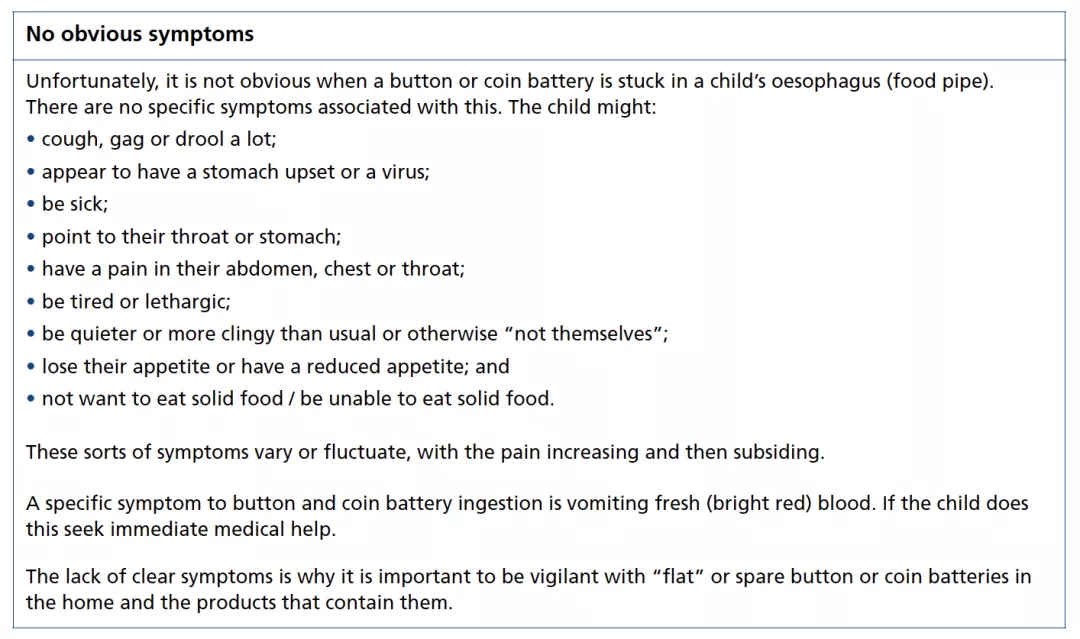Click the "quieter or more clingy" bullet
Screen dimensions: 1080x639
pos(354,334)
